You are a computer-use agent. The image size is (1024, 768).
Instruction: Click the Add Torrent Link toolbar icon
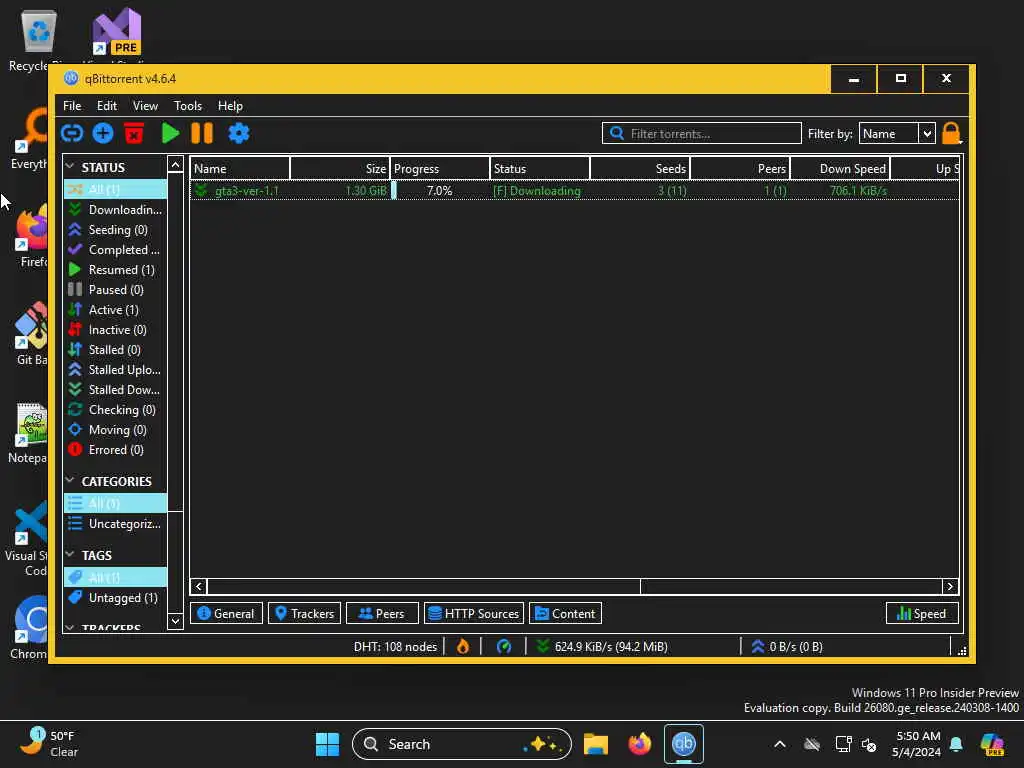pyautogui.click(x=72, y=133)
